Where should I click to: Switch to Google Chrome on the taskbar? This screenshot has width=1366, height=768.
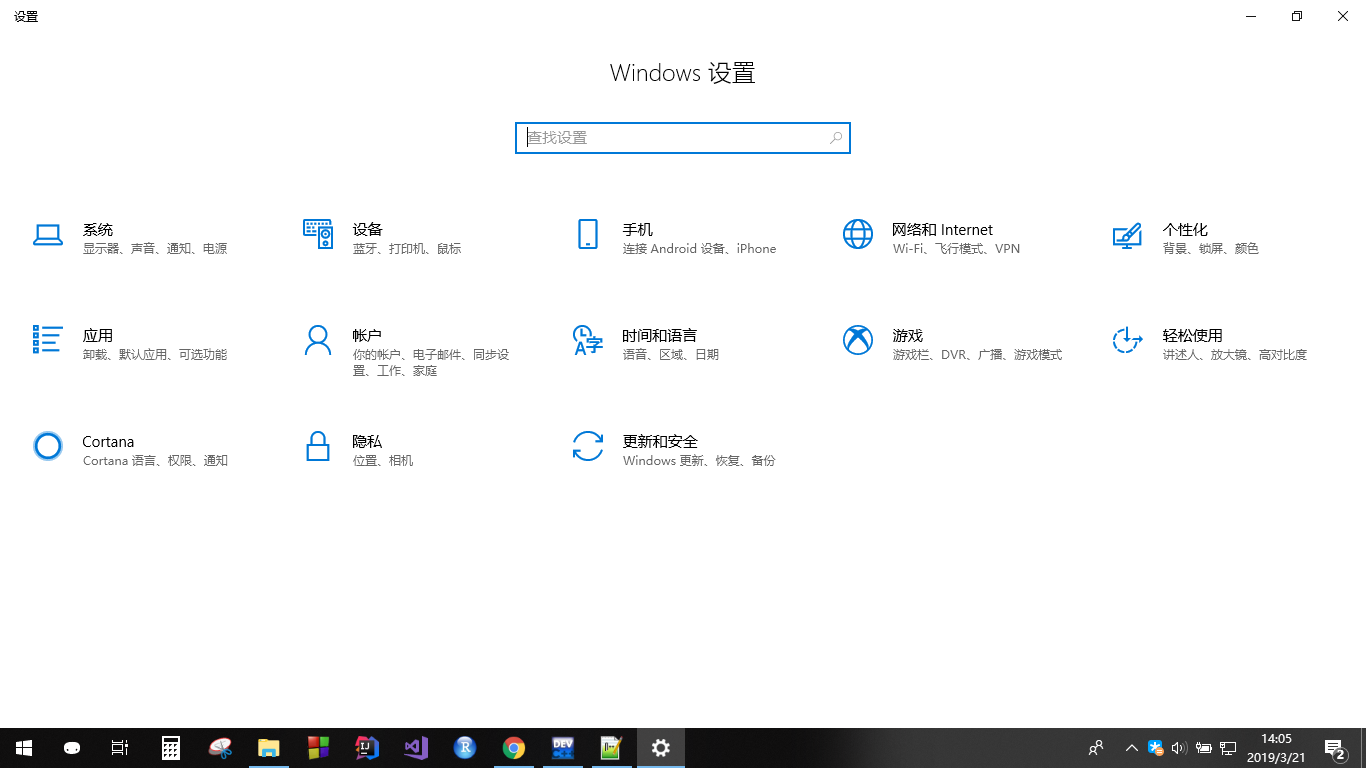coord(514,748)
